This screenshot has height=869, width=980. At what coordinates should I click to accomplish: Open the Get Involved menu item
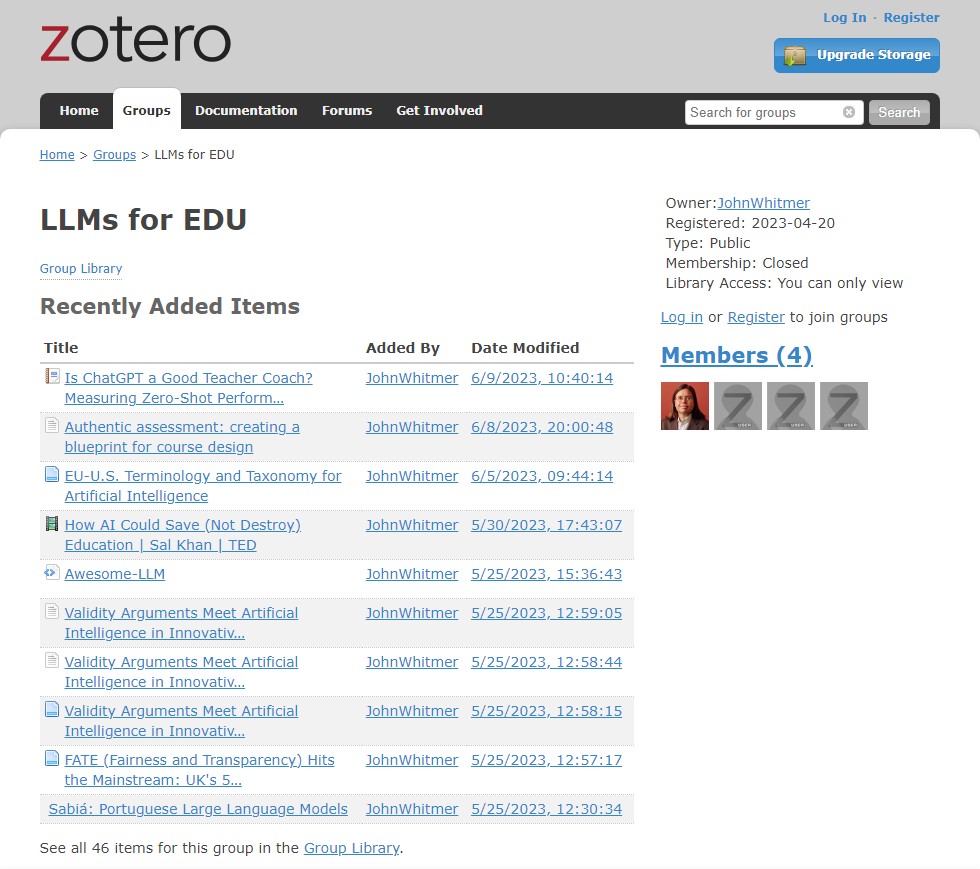[x=439, y=111]
